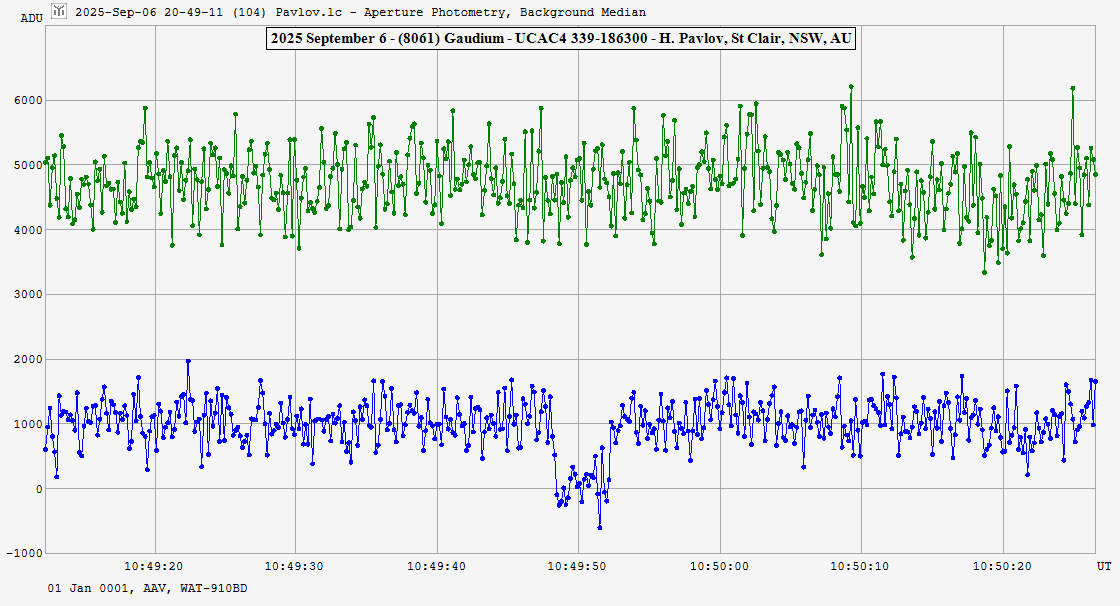Click the 10:49:50 time tick label

pos(577,566)
